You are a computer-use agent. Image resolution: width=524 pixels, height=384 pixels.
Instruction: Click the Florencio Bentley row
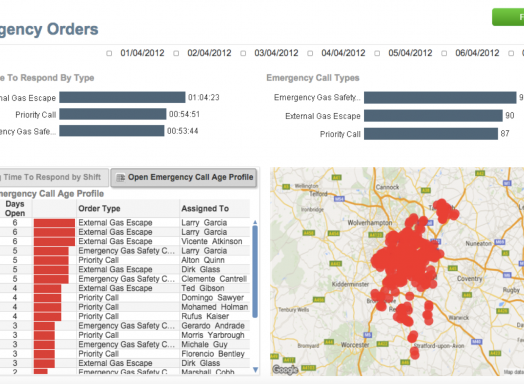tap(125, 354)
